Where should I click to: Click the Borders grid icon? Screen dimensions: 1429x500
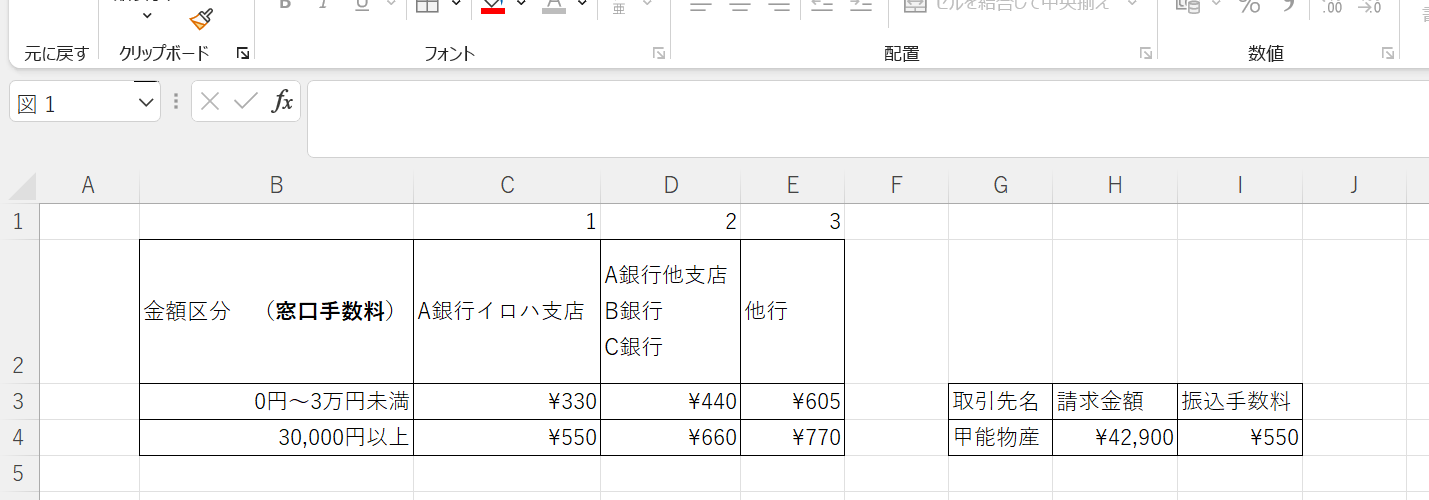pos(427,5)
